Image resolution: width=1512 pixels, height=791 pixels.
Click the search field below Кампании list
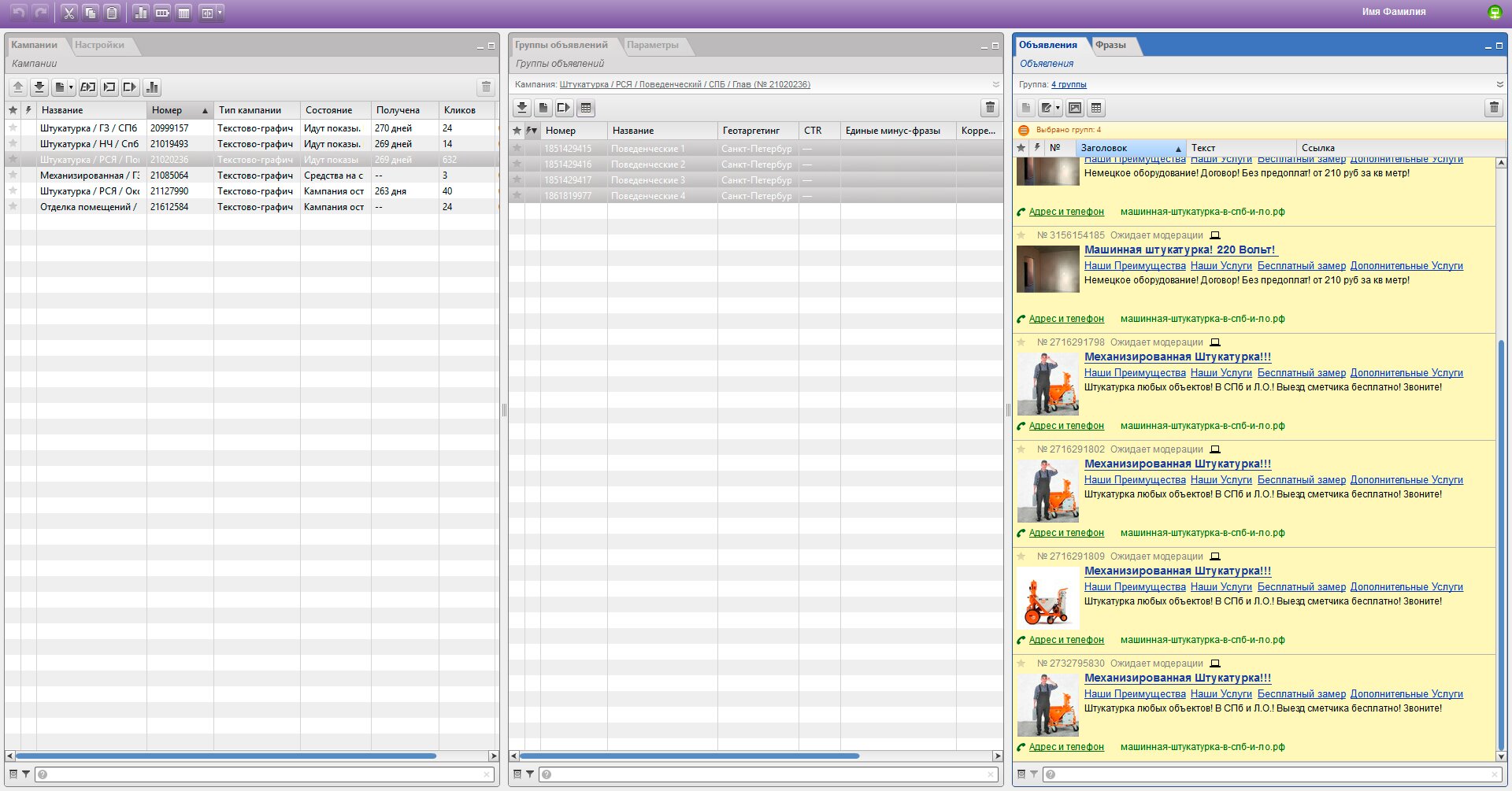265,774
